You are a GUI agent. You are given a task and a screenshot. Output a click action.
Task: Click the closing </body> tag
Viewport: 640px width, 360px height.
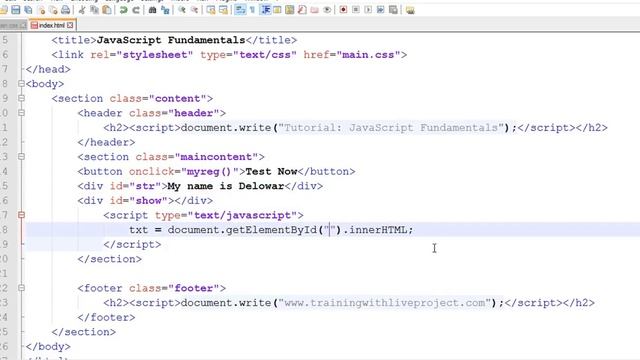pos(48,347)
